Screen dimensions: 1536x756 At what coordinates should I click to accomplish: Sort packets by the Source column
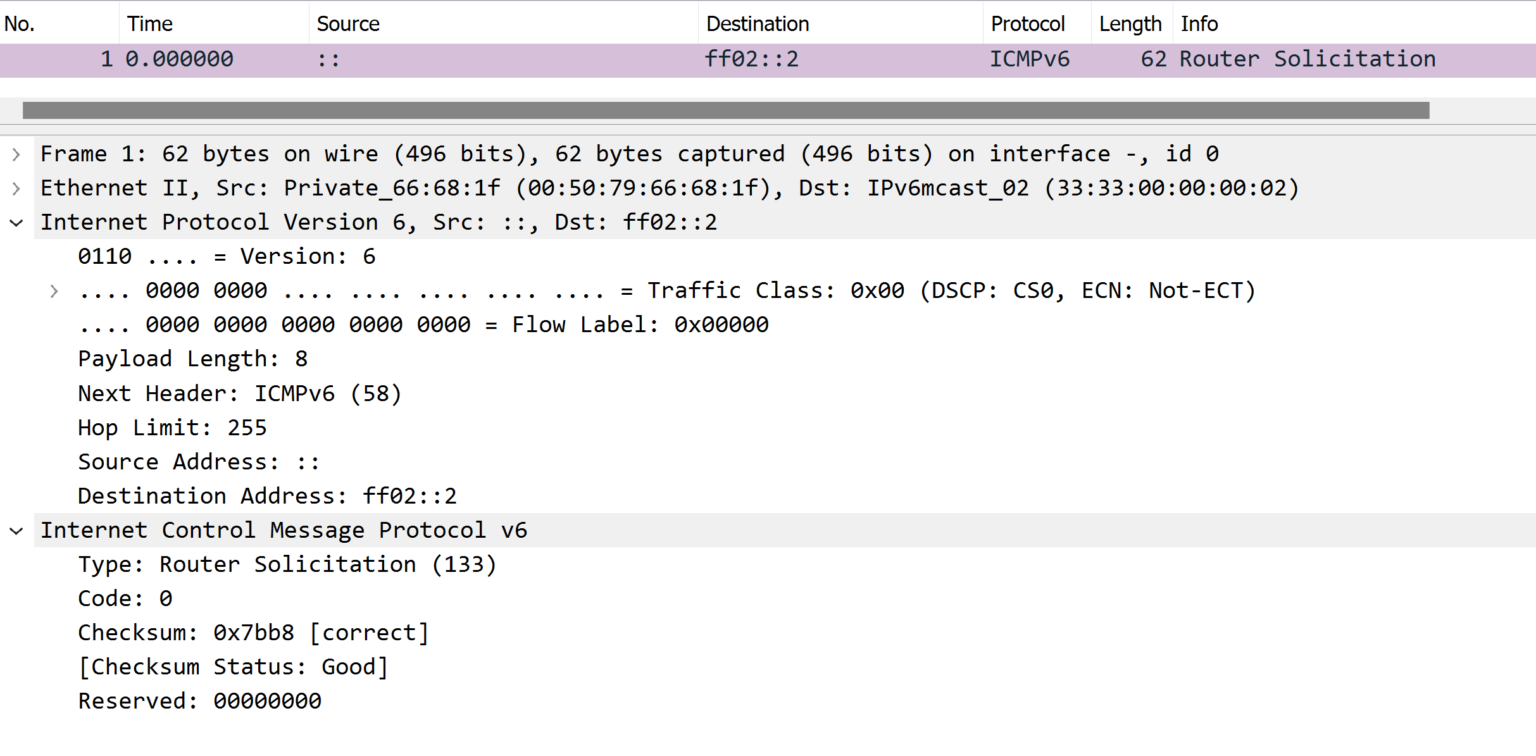pyautogui.click(x=347, y=23)
